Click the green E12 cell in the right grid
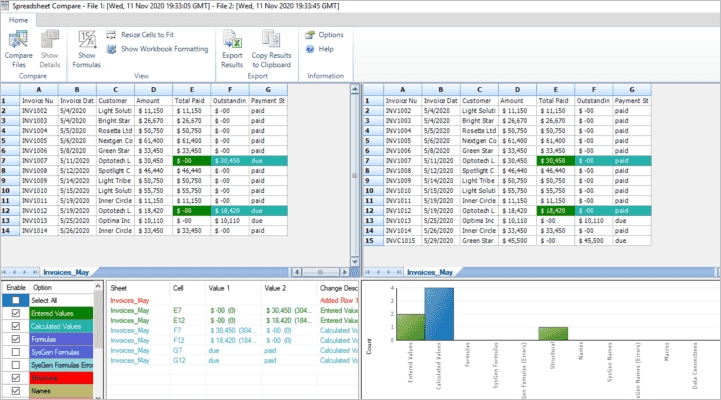Viewport: 721px width, 400px height. [555, 211]
